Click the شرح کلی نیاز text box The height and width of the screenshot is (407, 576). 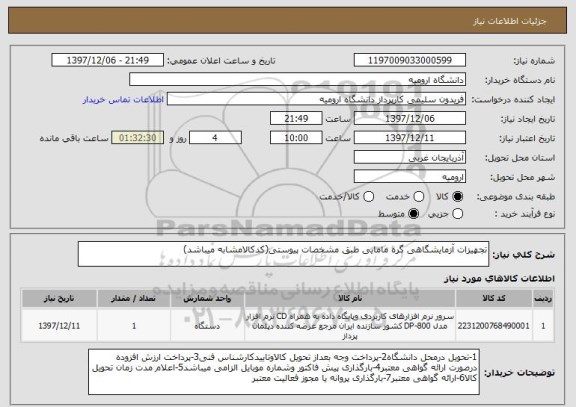(283, 254)
